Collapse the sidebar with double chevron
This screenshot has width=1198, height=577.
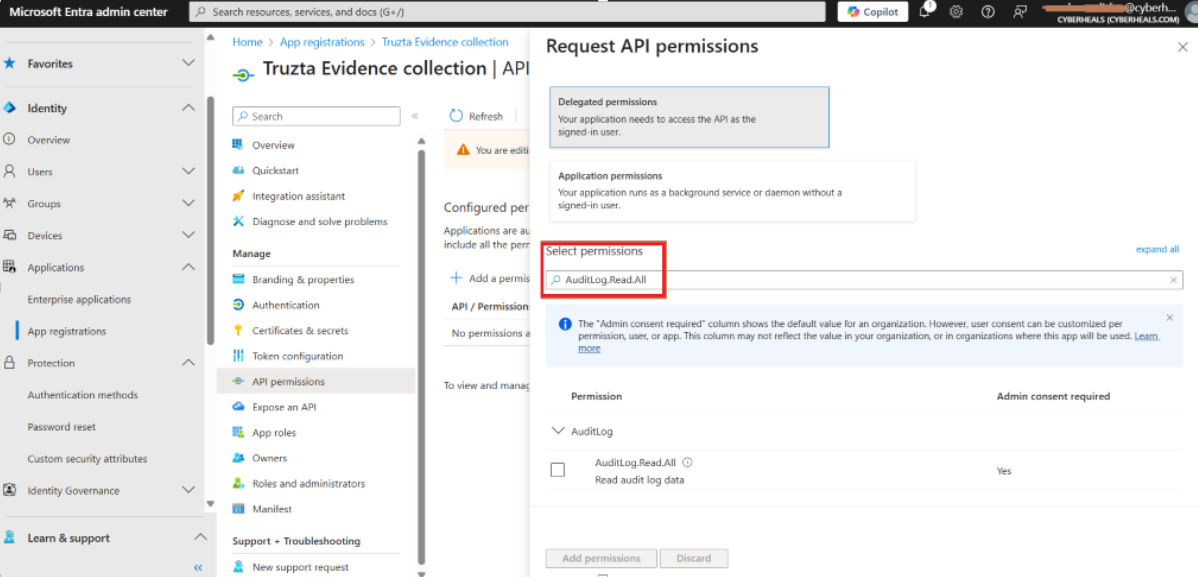pyautogui.click(x=198, y=567)
